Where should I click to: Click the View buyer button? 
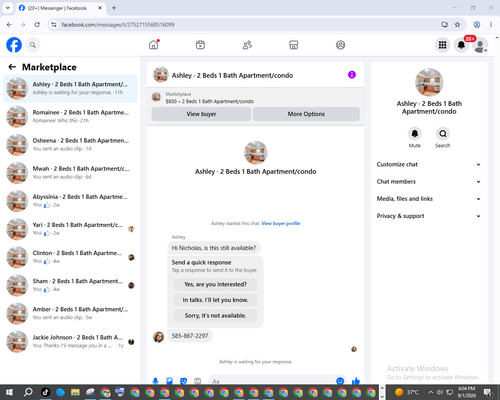tap(201, 114)
